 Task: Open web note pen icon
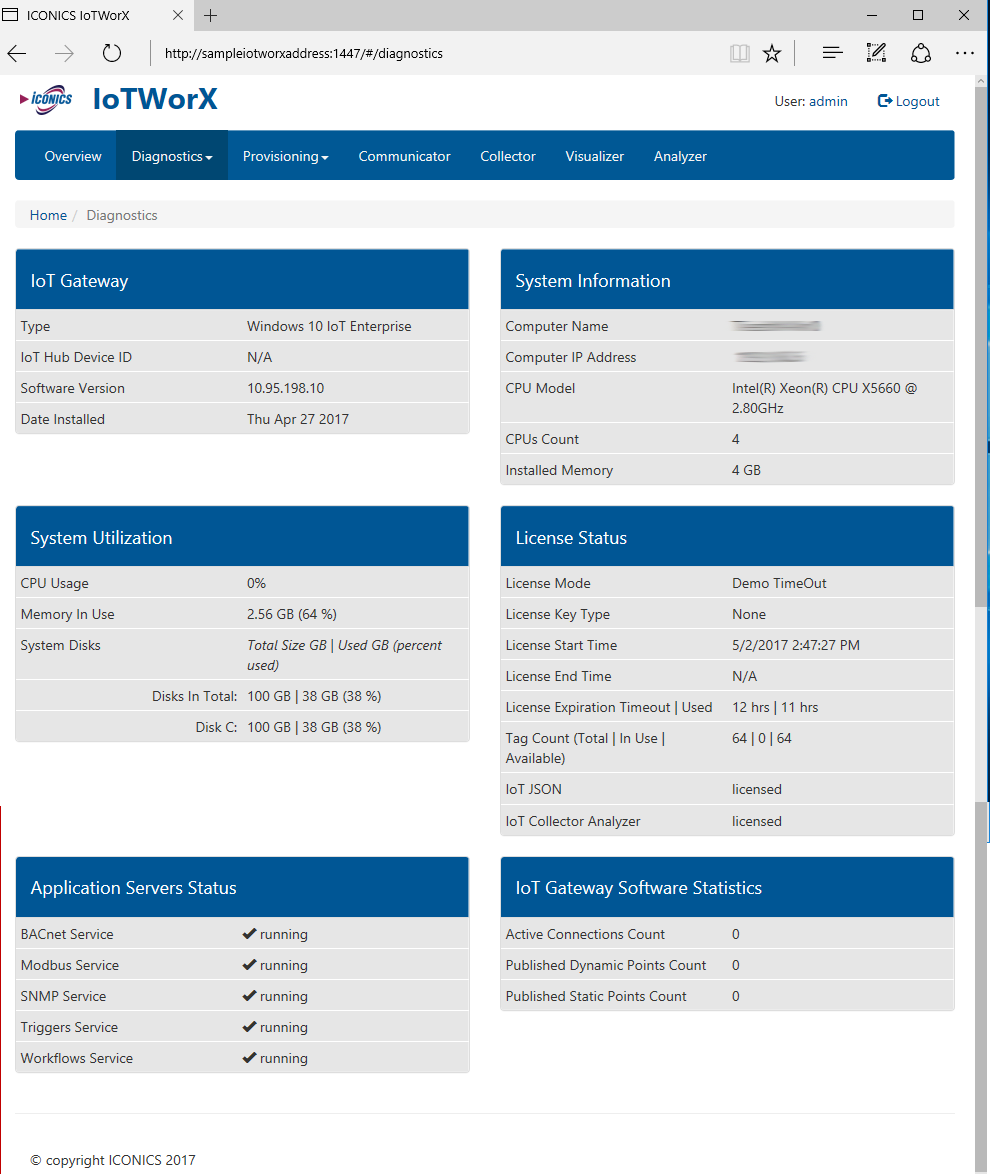click(x=876, y=54)
